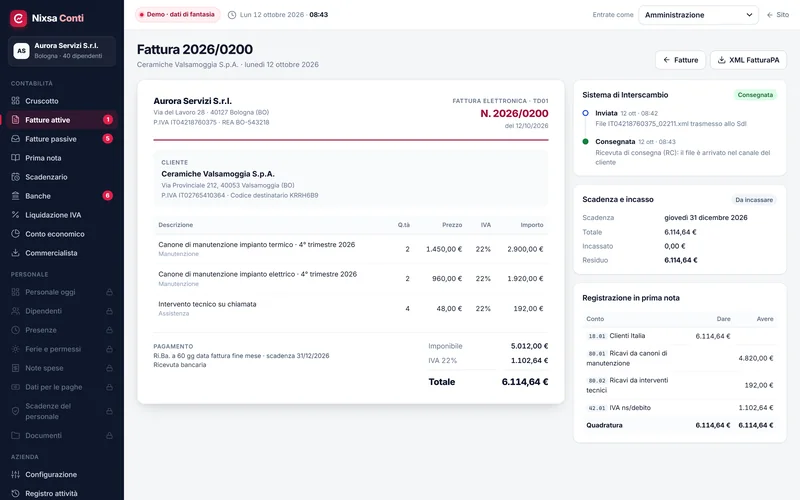Click the badge 6 on Banche
800x500 pixels.
coord(108,196)
